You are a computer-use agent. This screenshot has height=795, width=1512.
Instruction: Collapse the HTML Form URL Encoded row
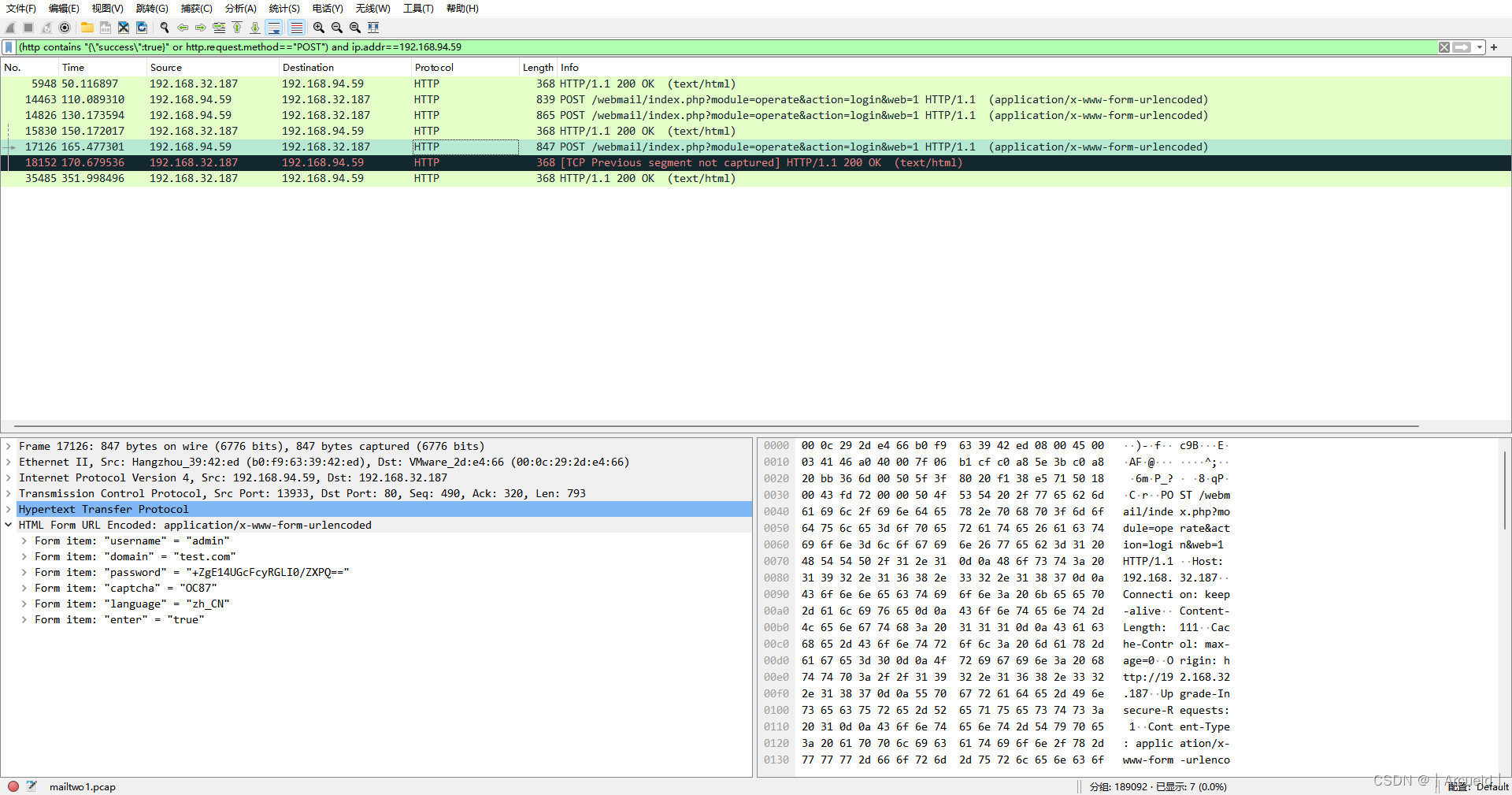click(x=9, y=526)
